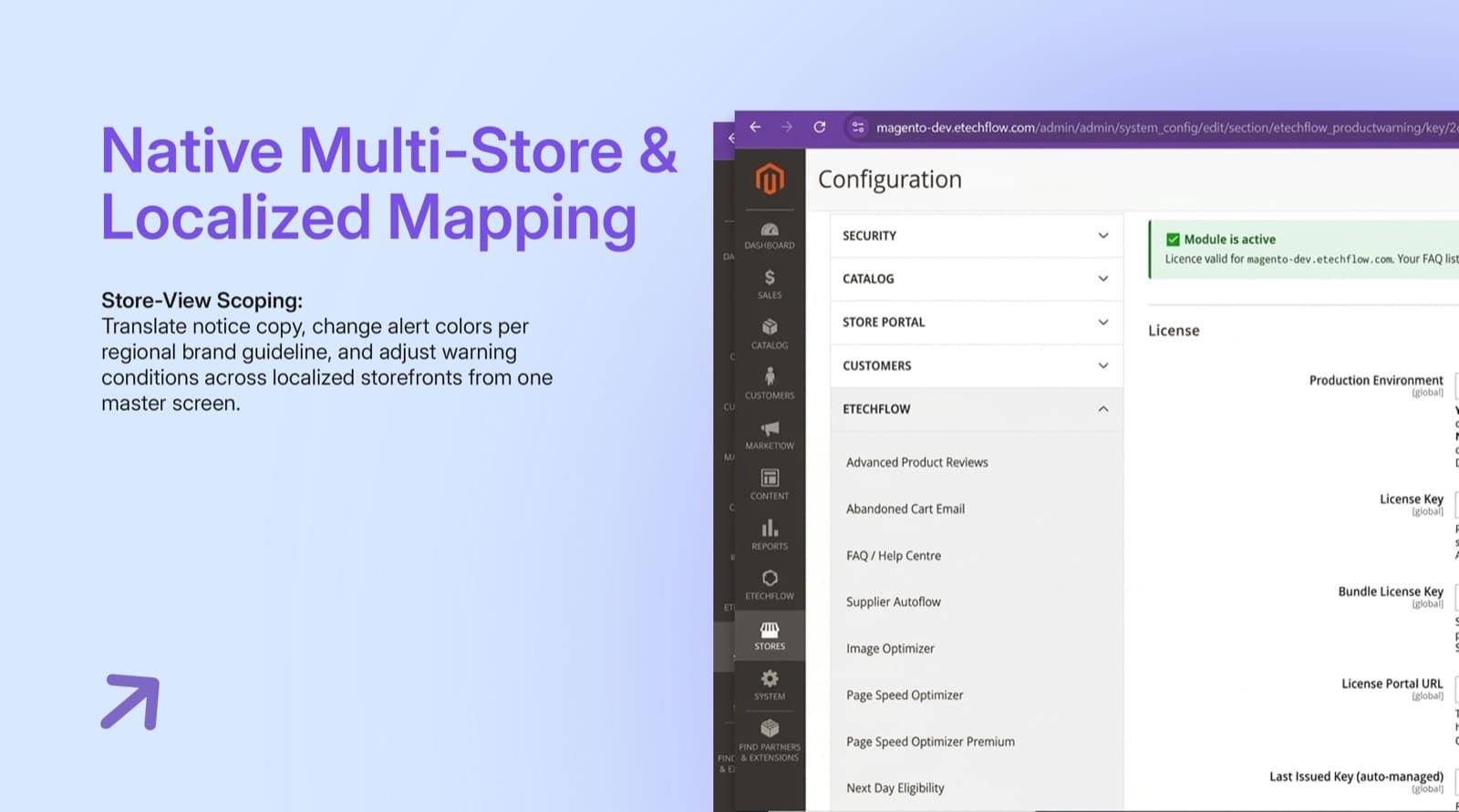Screen dimensions: 1459x812
Task: Collapse the ETECHFLOW section chevron
Action: 1103,409
